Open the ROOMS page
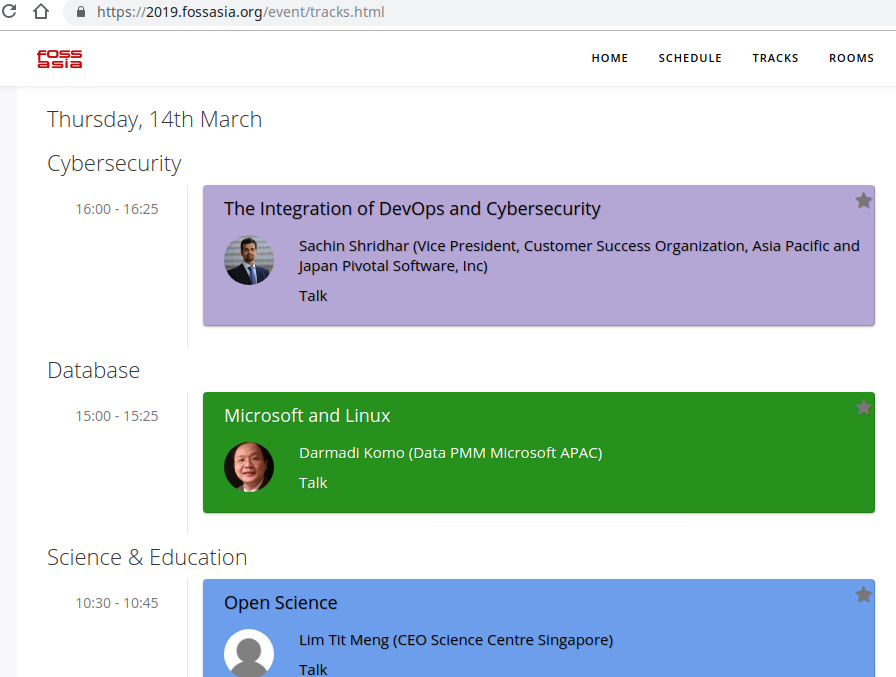The height and width of the screenshot is (677, 896). click(x=851, y=58)
